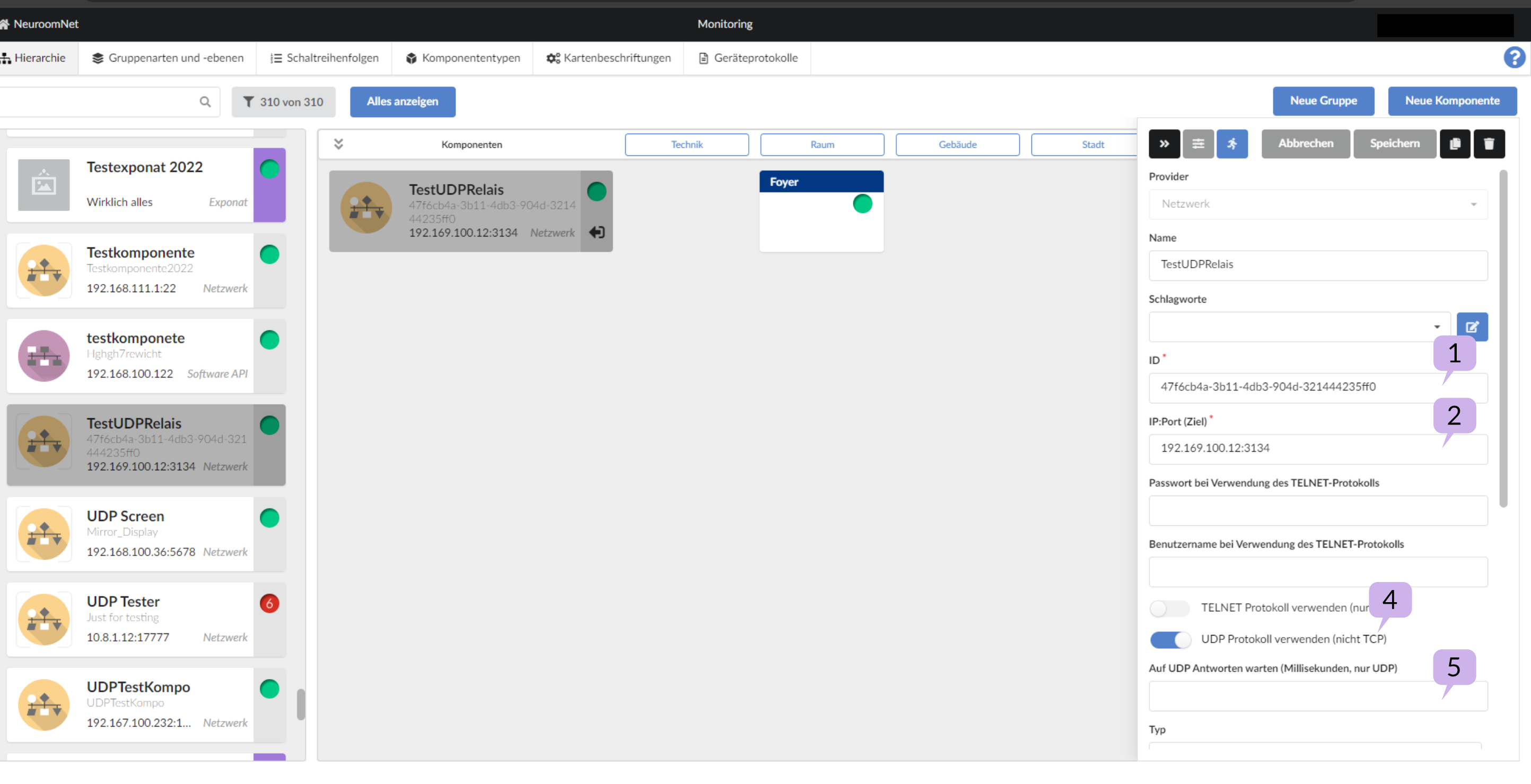Viewport: 1531px width, 784px height.
Task: Click the sliders settings icon button
Action: [1197, 144]
